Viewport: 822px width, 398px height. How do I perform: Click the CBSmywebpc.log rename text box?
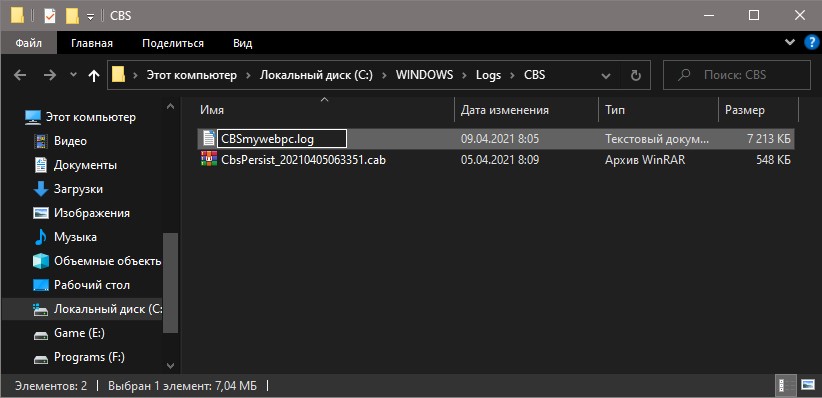282,138
